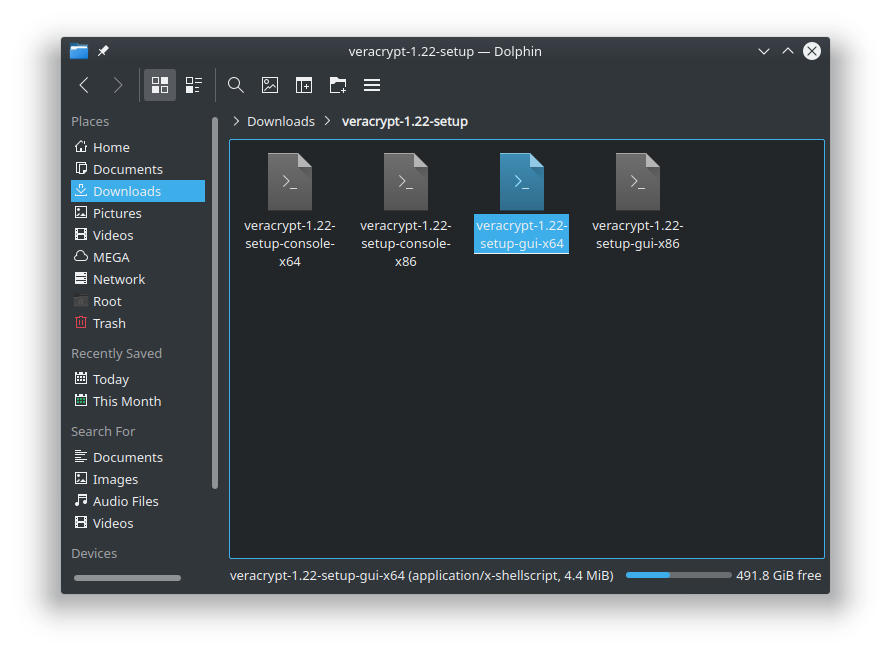The width and height of the screenshot is (891, 655).
Task: Click the Audio Files music note icon
Action: click(81, 500)
